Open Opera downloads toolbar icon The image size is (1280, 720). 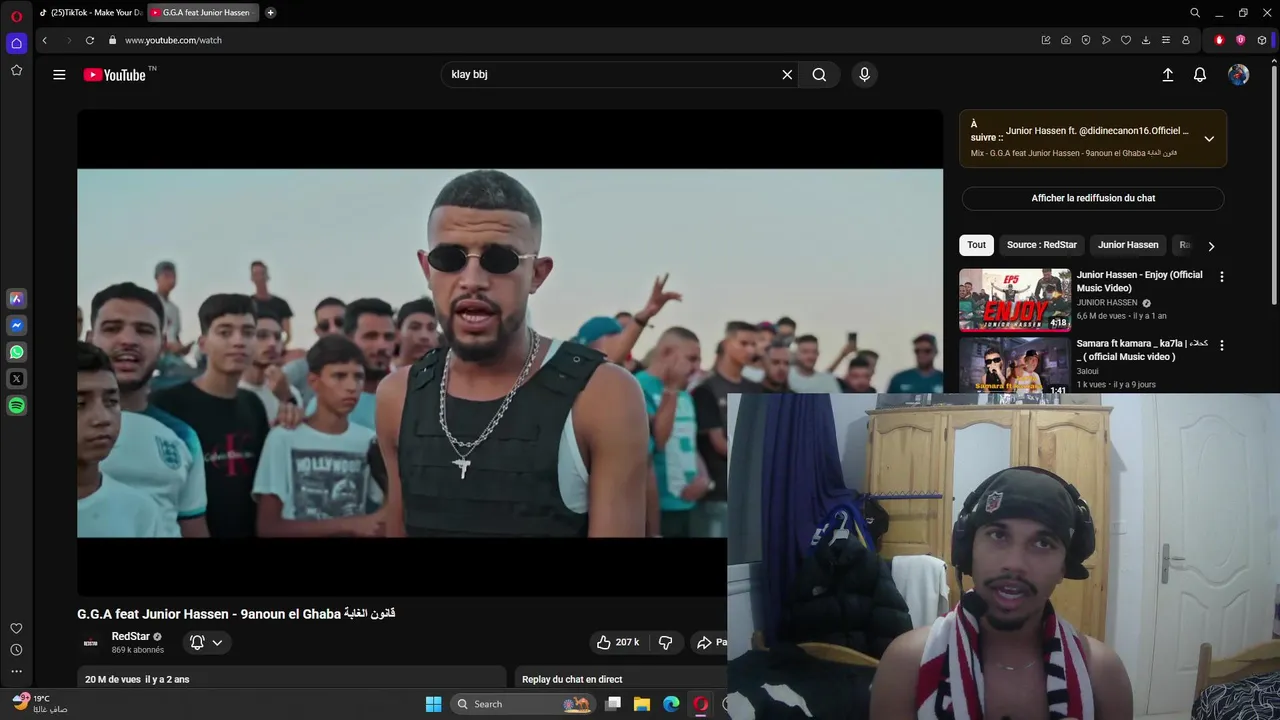tap(1146, 40)
